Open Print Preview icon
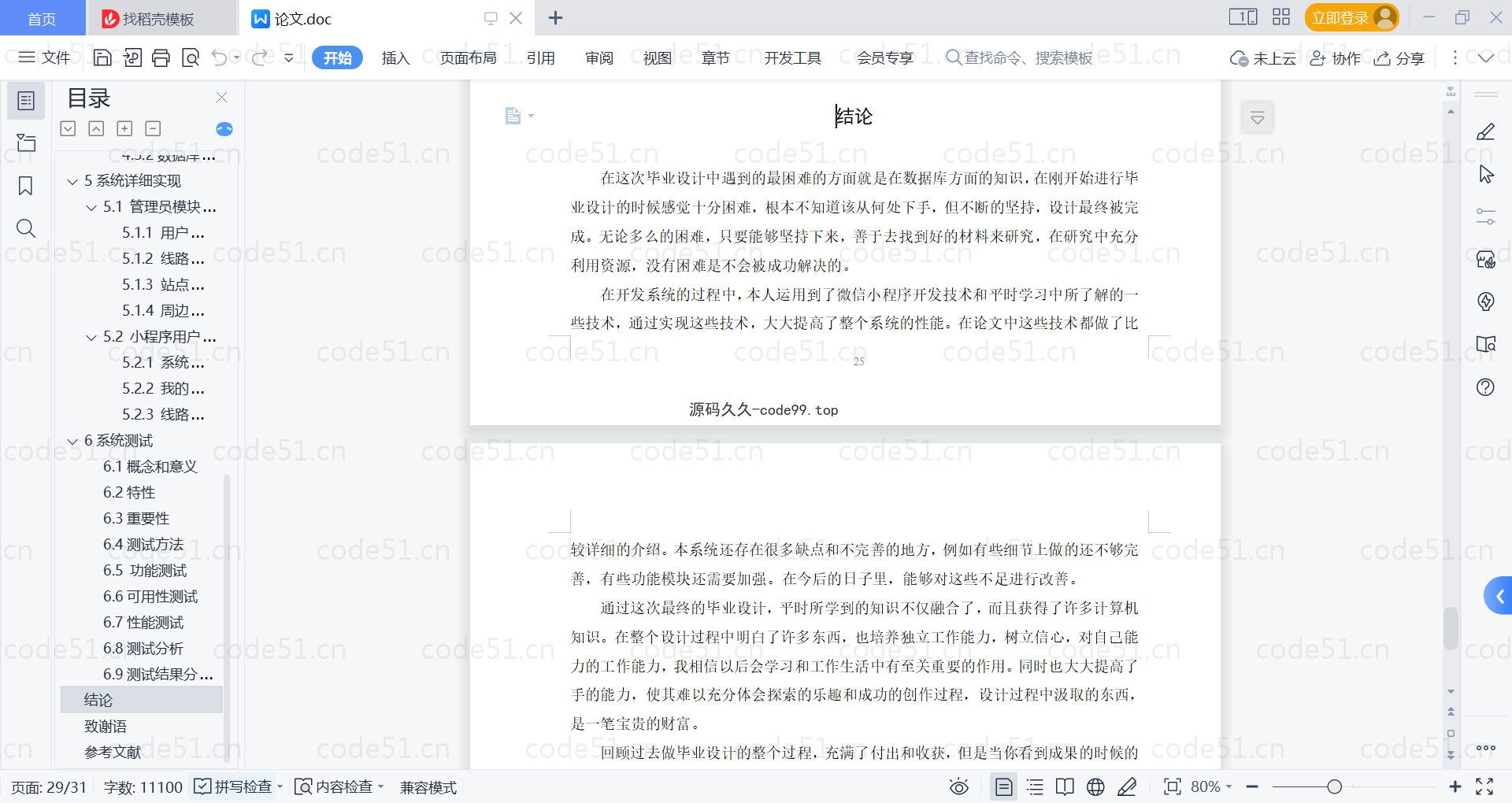Viewport: 1512px width, 803px height. 191,57
